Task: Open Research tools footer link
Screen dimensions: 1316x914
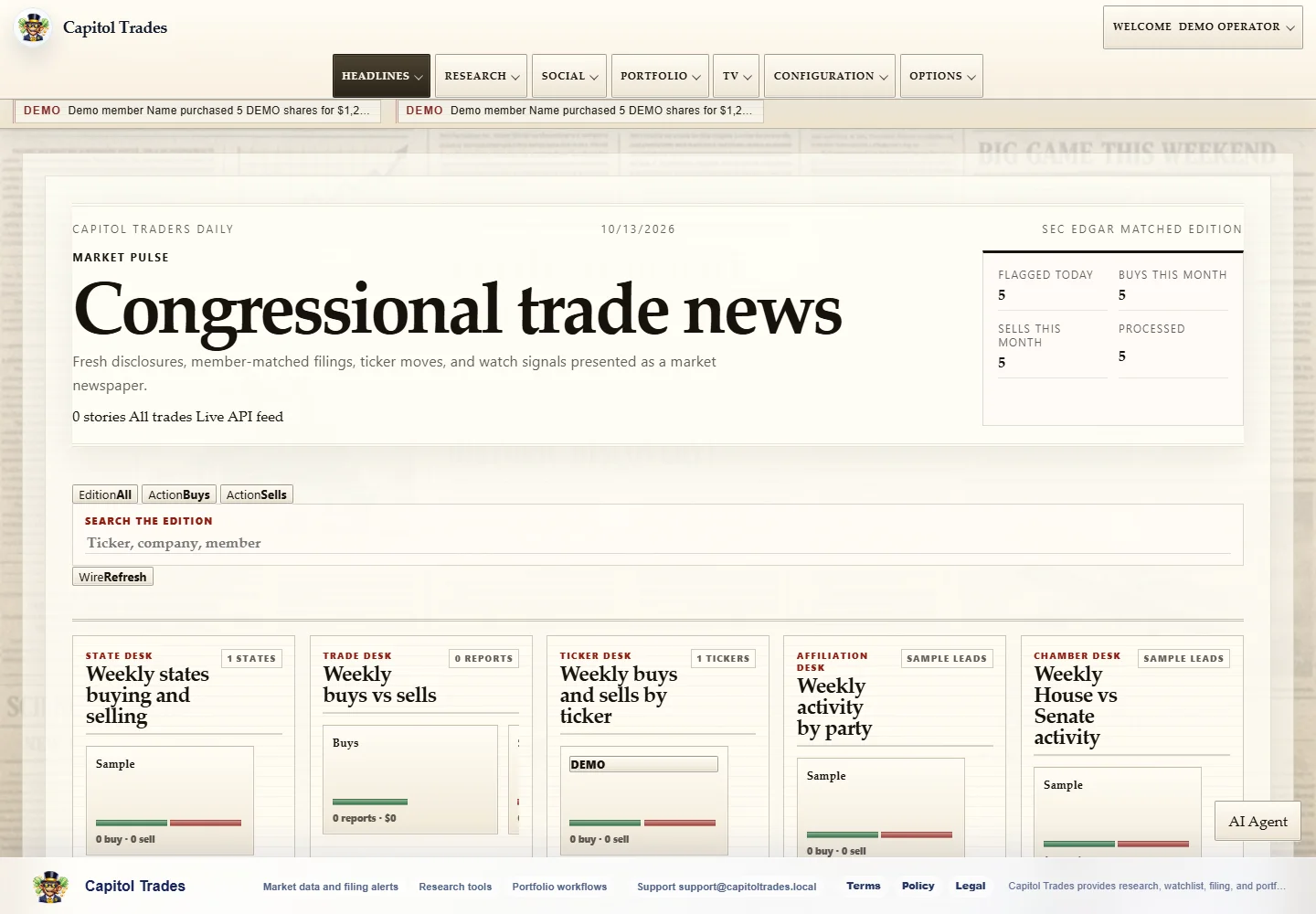Action: (455, 887)
